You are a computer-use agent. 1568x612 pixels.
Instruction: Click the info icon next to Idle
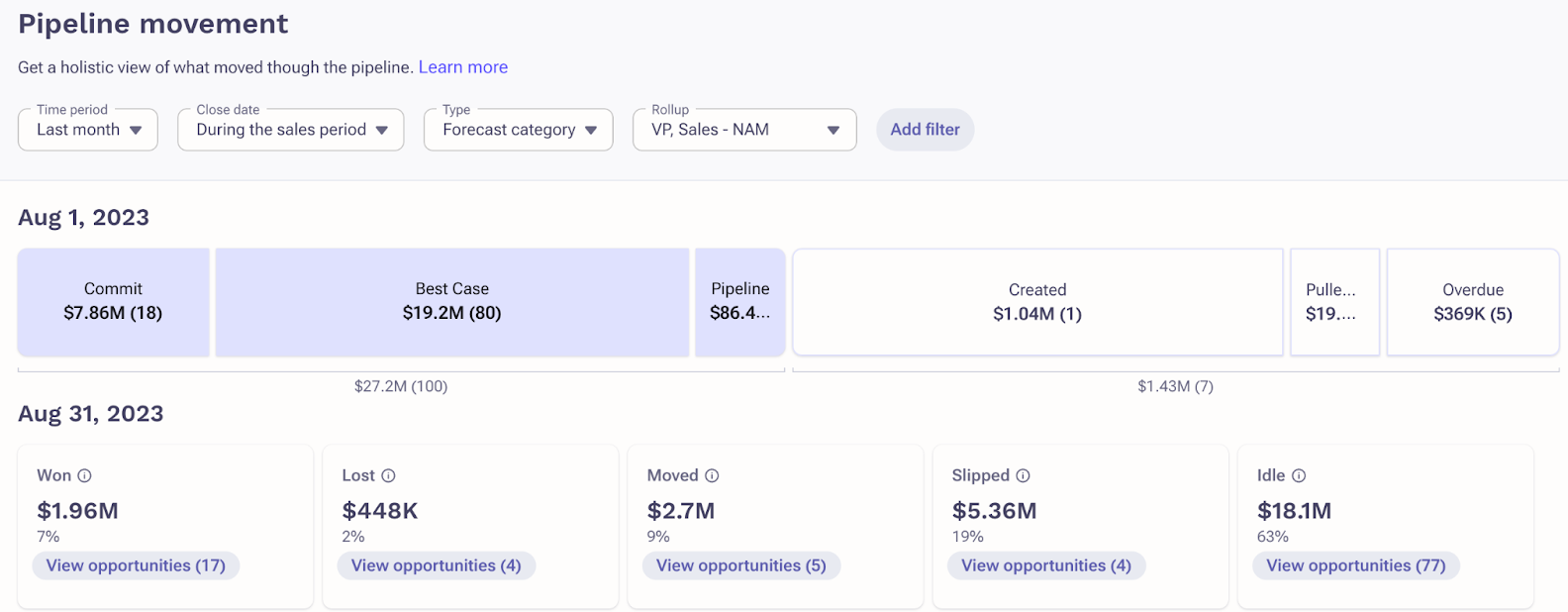1299,475
